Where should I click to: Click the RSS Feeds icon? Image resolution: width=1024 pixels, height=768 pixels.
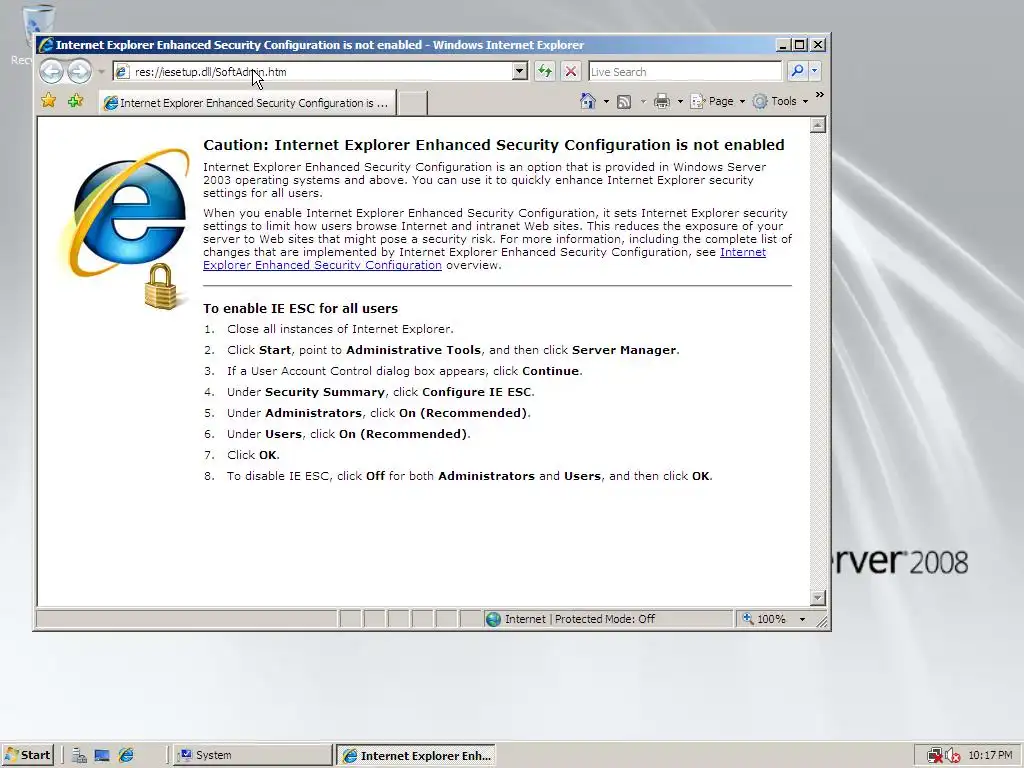(624, 102)
